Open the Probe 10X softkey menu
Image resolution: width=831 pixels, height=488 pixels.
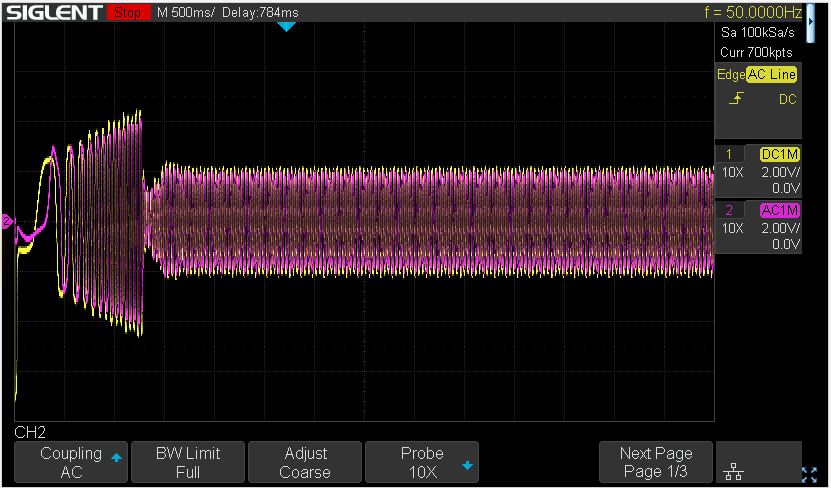click(x=422, y=462)
